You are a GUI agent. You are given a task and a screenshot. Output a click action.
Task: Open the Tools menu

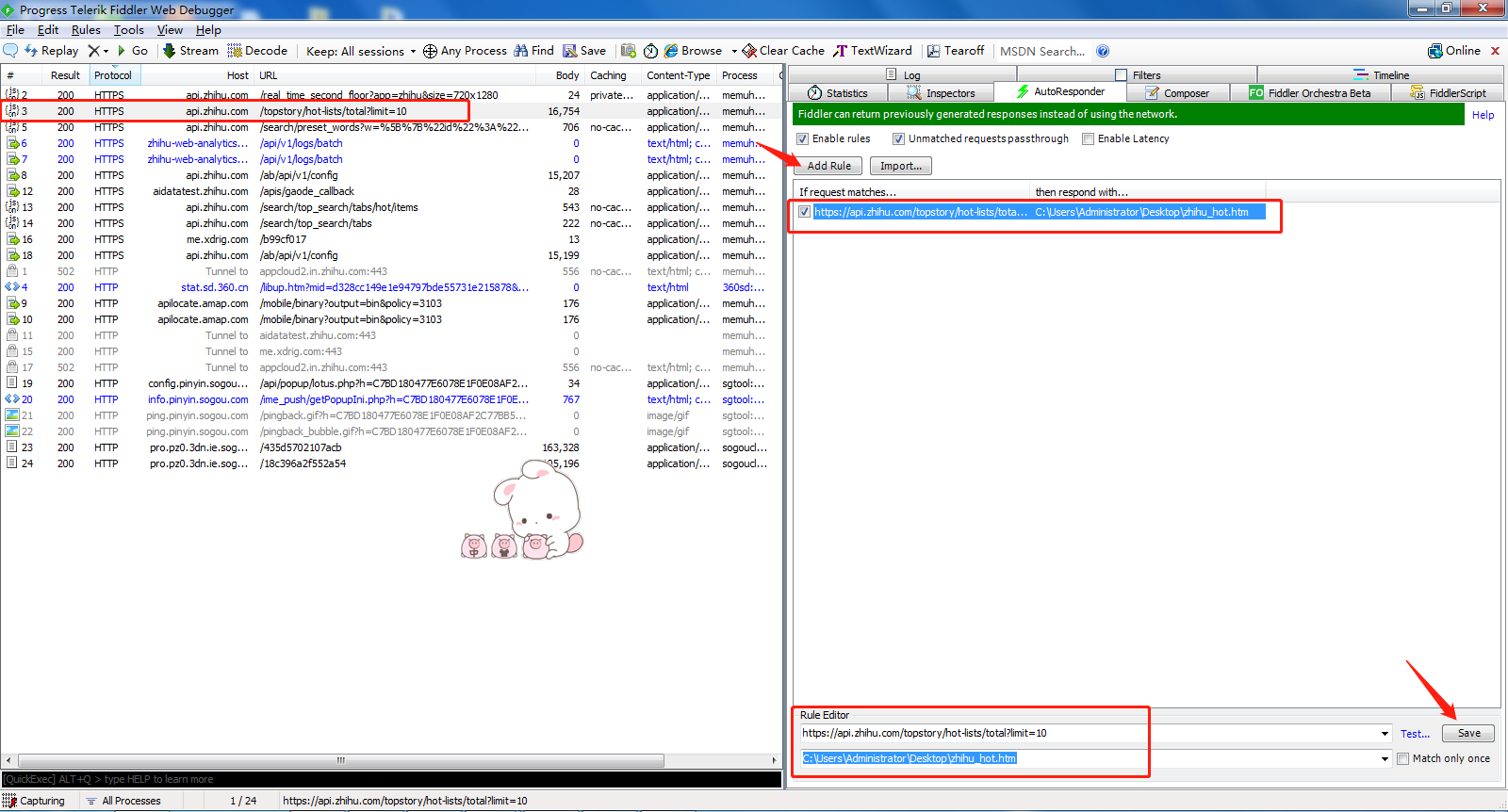(129, 30)
